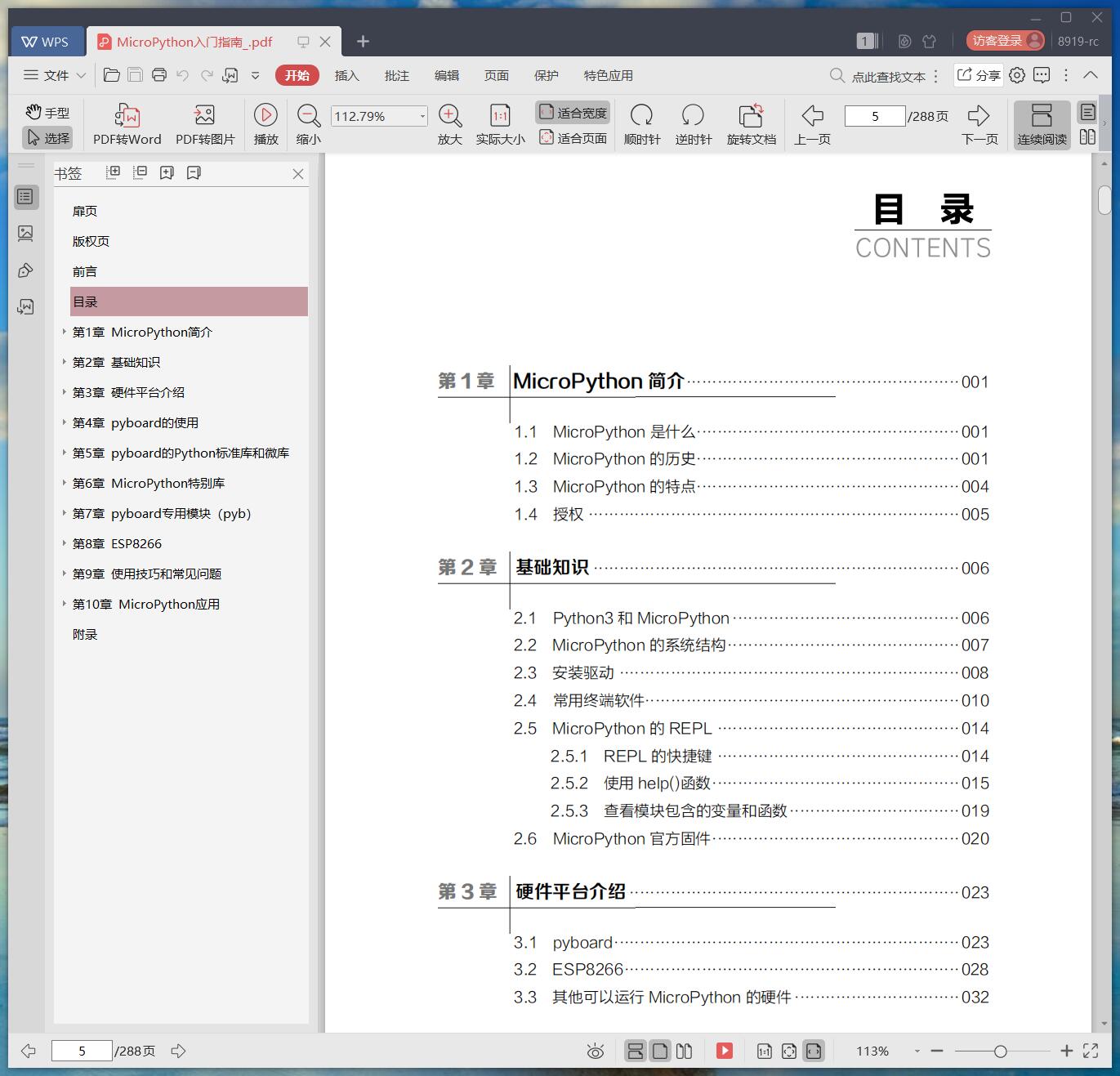The image size is (1120, 1076).
Task: Set 实际大小 actual size view
Action: click(x=500, y=125)
